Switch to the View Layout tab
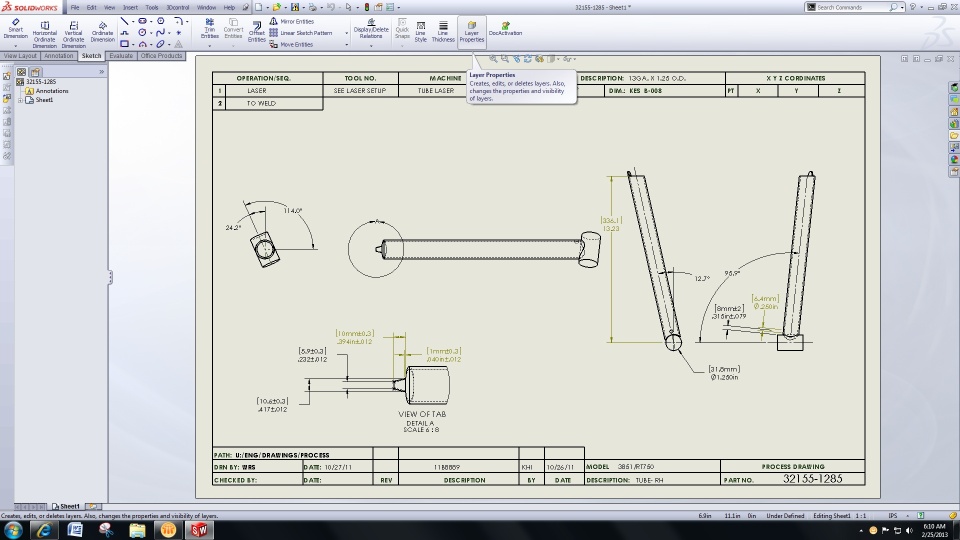Image resolution: width=960 pixels, height=540 pixels. click(x=20, y=56)
